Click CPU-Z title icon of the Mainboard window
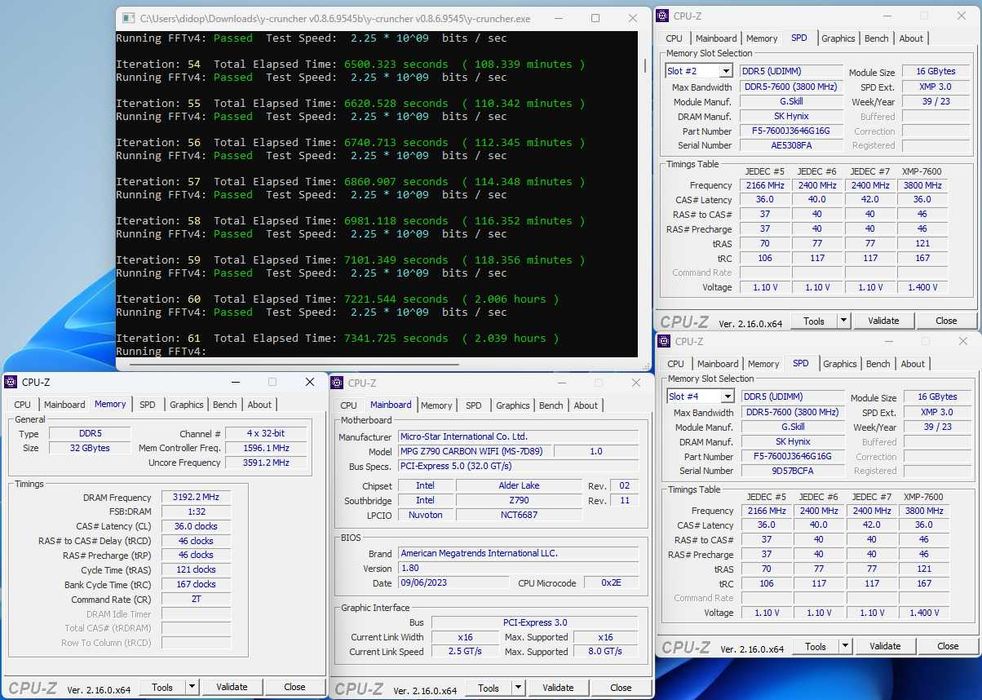 pos(338,383)
